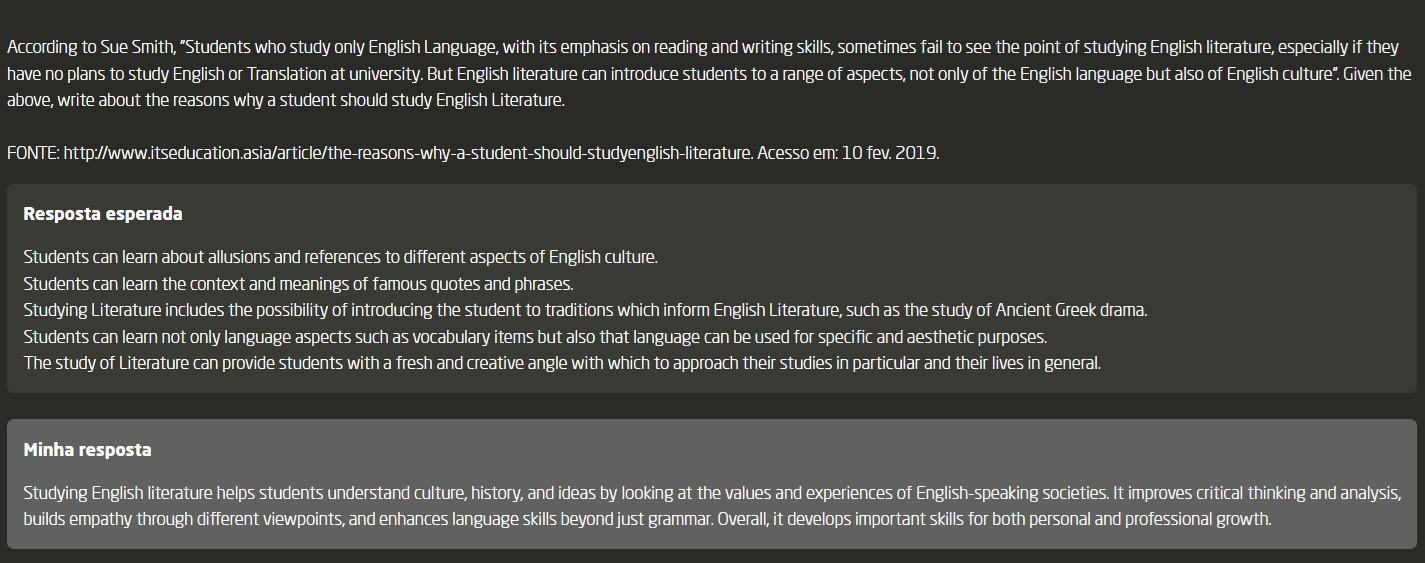The image size is (1425, 563).
Task: Click the "Resposta esperada" heading
Action: point(102,214)
